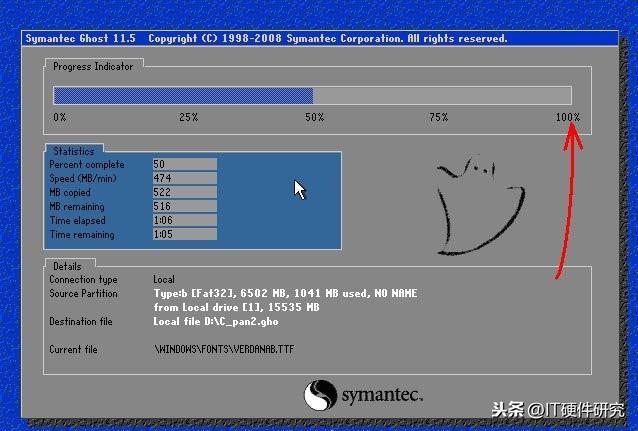The image size is (638, 431).
Task: Click the Ghost mascot drawing
Action: coord(481,205)
